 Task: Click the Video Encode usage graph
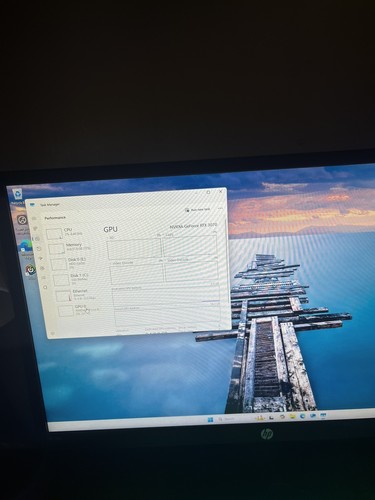[137, 274]
